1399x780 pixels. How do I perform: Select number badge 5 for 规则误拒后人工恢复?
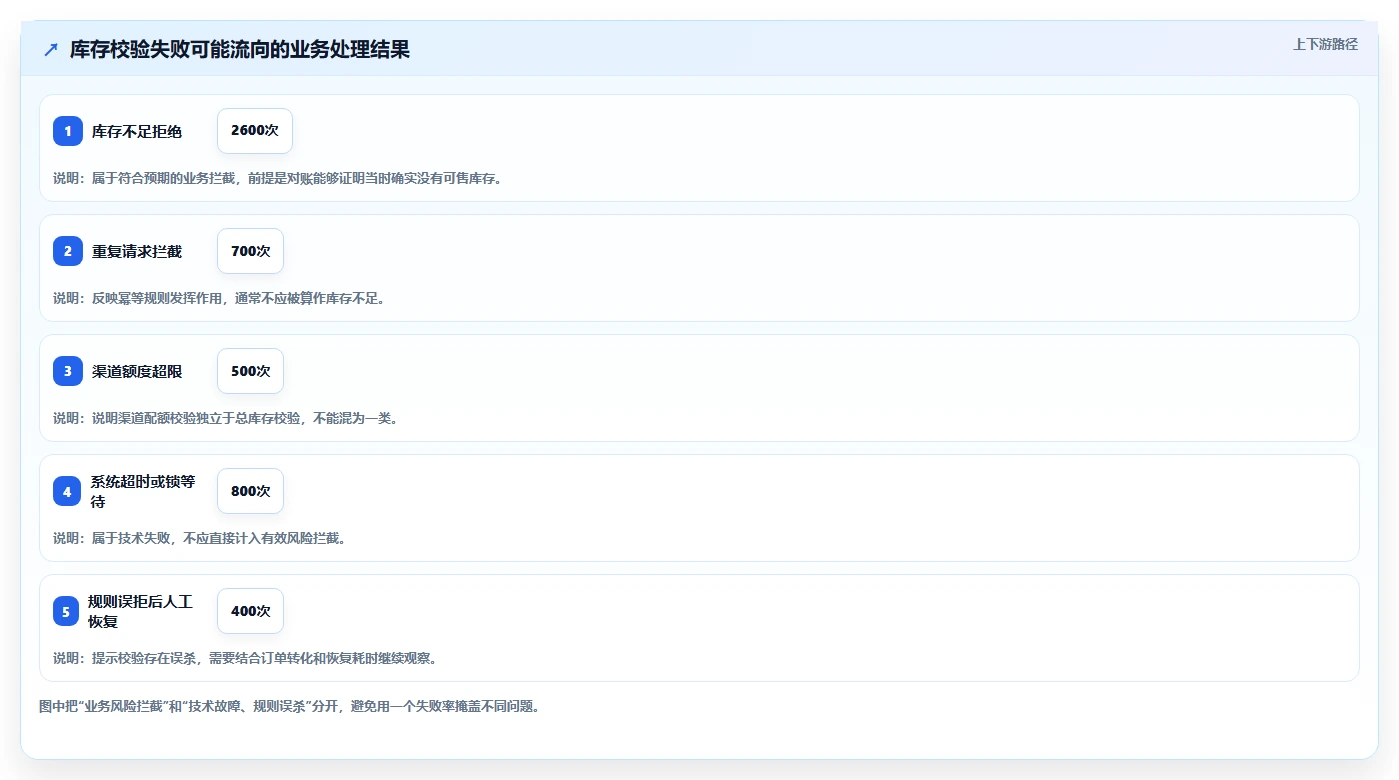[x=66, y=611]
